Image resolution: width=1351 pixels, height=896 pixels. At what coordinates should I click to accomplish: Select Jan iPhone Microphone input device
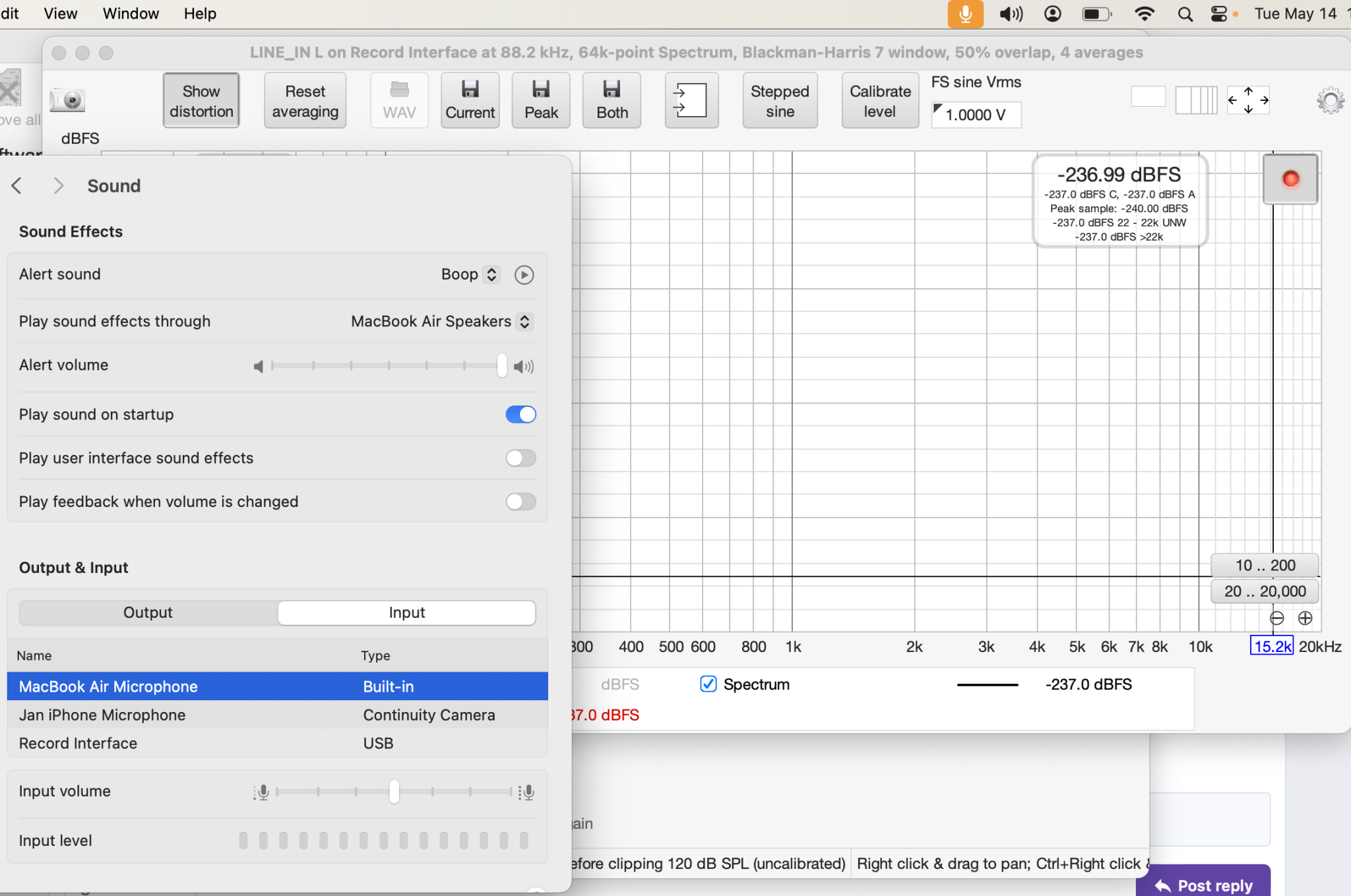pos(277,715)
